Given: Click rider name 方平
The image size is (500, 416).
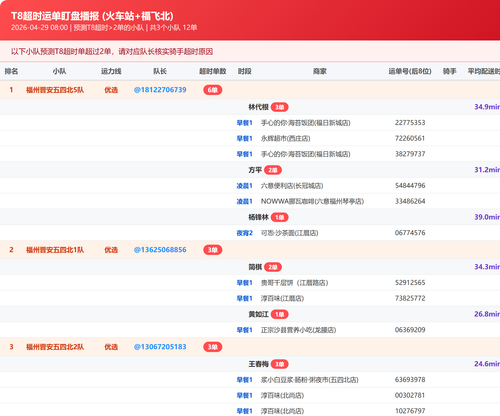Looking at the screenshot, I should coord(255,170).
